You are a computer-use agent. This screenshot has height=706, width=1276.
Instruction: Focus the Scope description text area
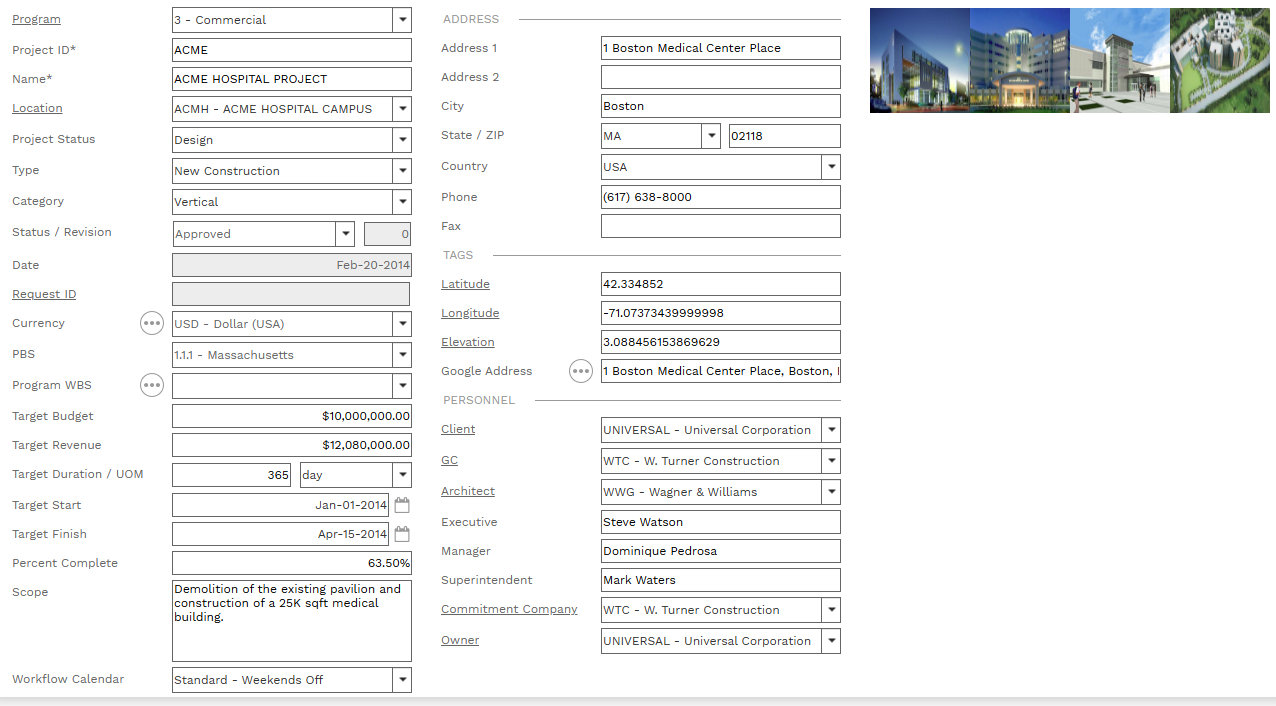coord(291,620)
